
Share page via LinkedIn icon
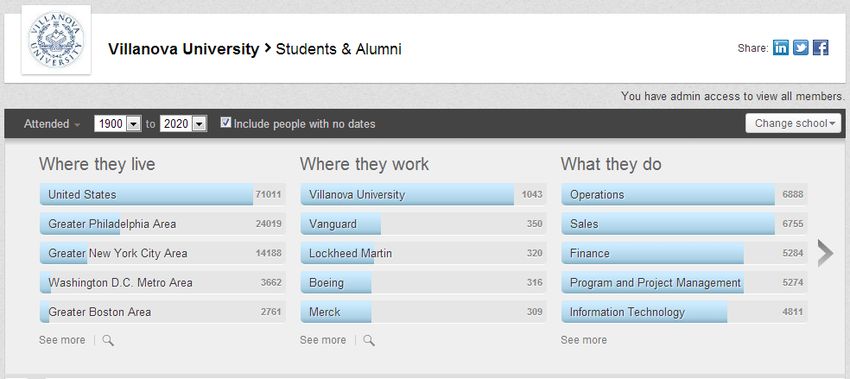pyautogui.click(x=781, y=48)
